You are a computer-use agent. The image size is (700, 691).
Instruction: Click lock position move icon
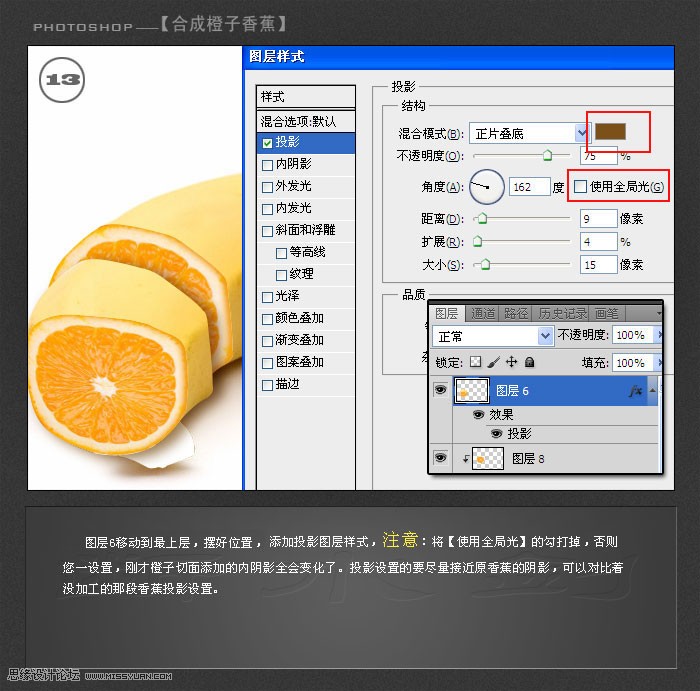pos(511,362)
